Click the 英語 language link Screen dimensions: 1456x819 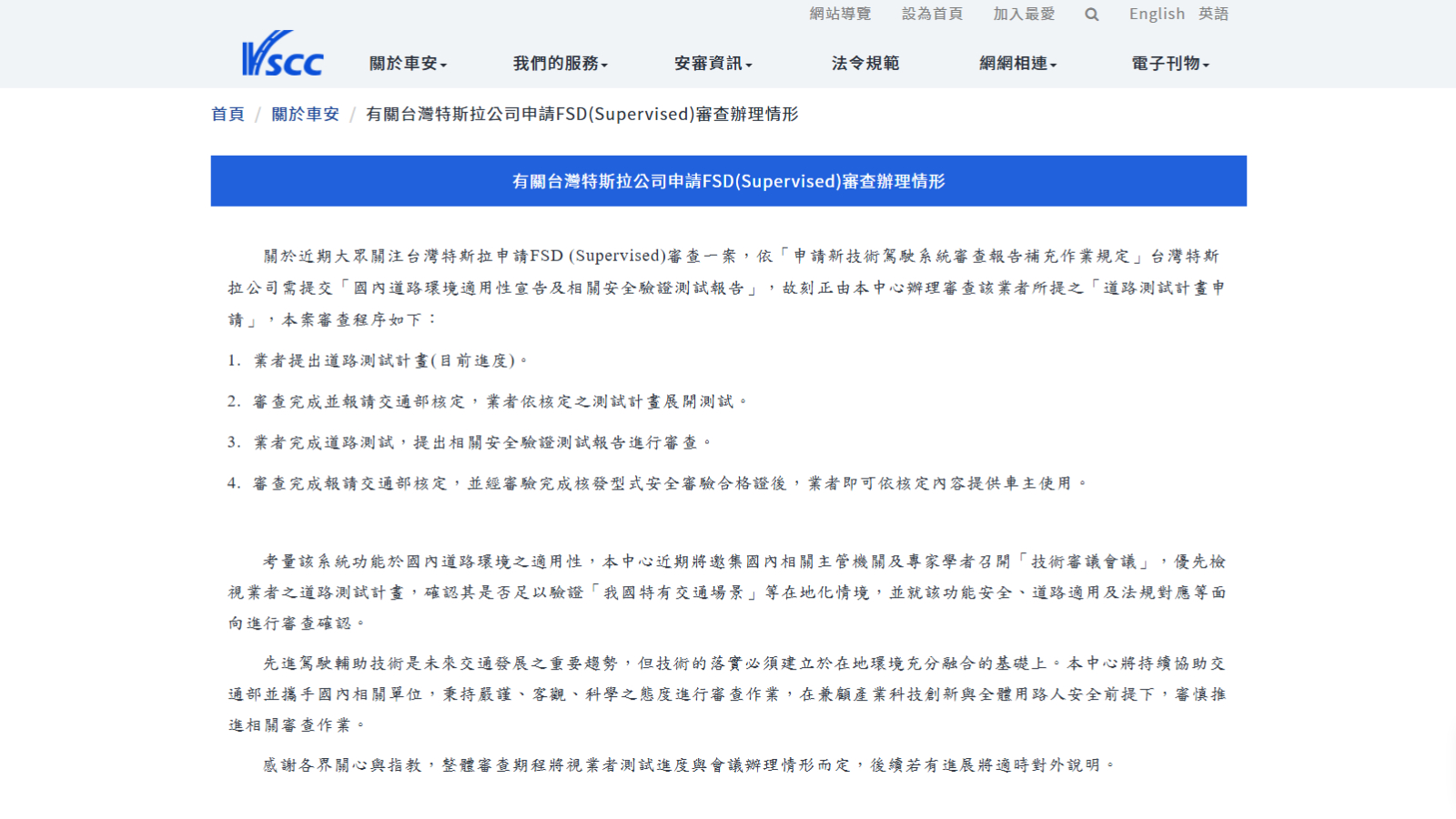coord(1213,14)
